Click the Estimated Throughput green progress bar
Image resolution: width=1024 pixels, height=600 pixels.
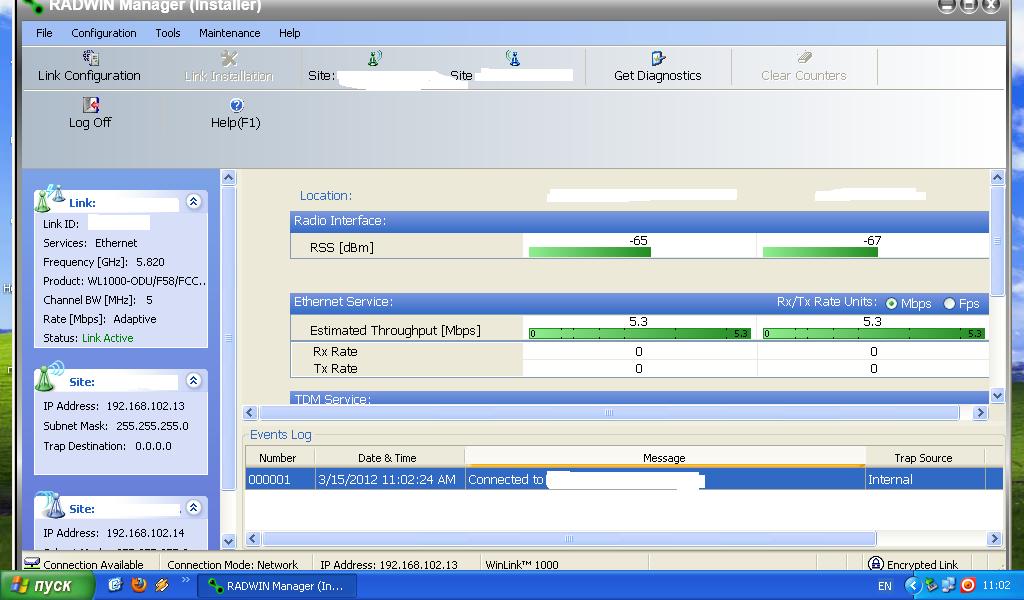click(x=640, y=333)
